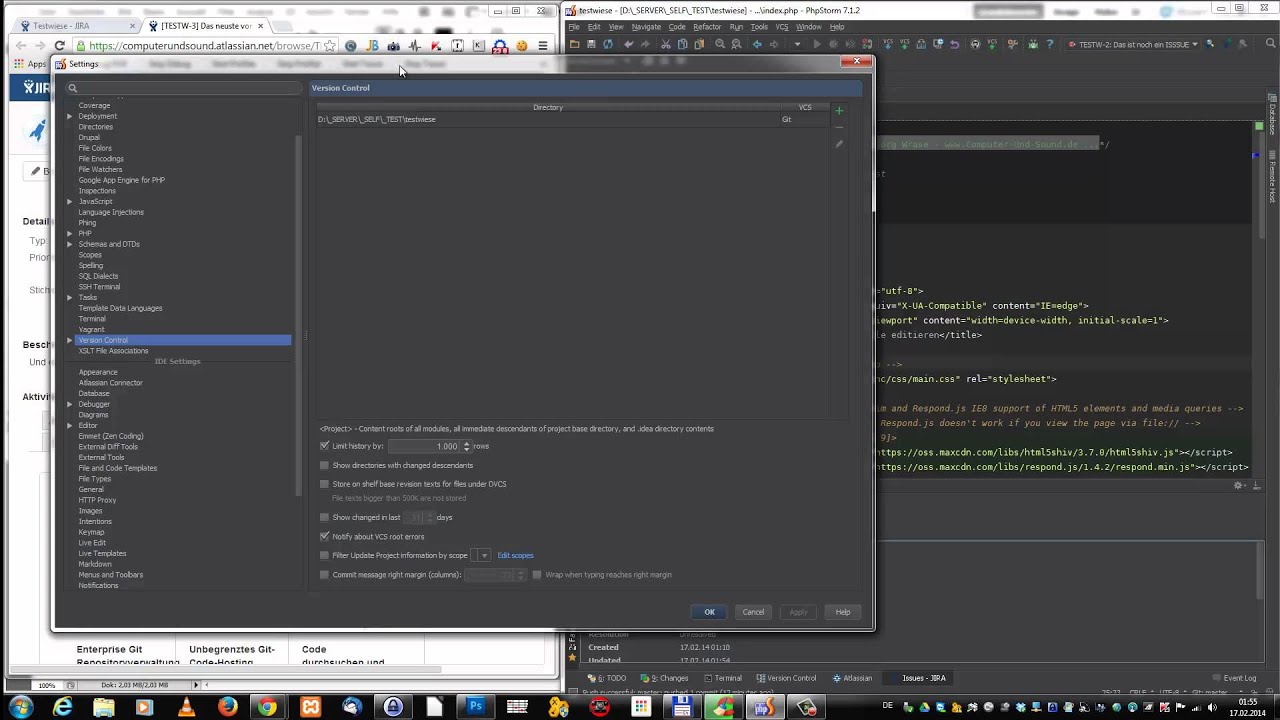Open the update scope dropdown
The image size is (1280, 720).
tap(484, 555)
